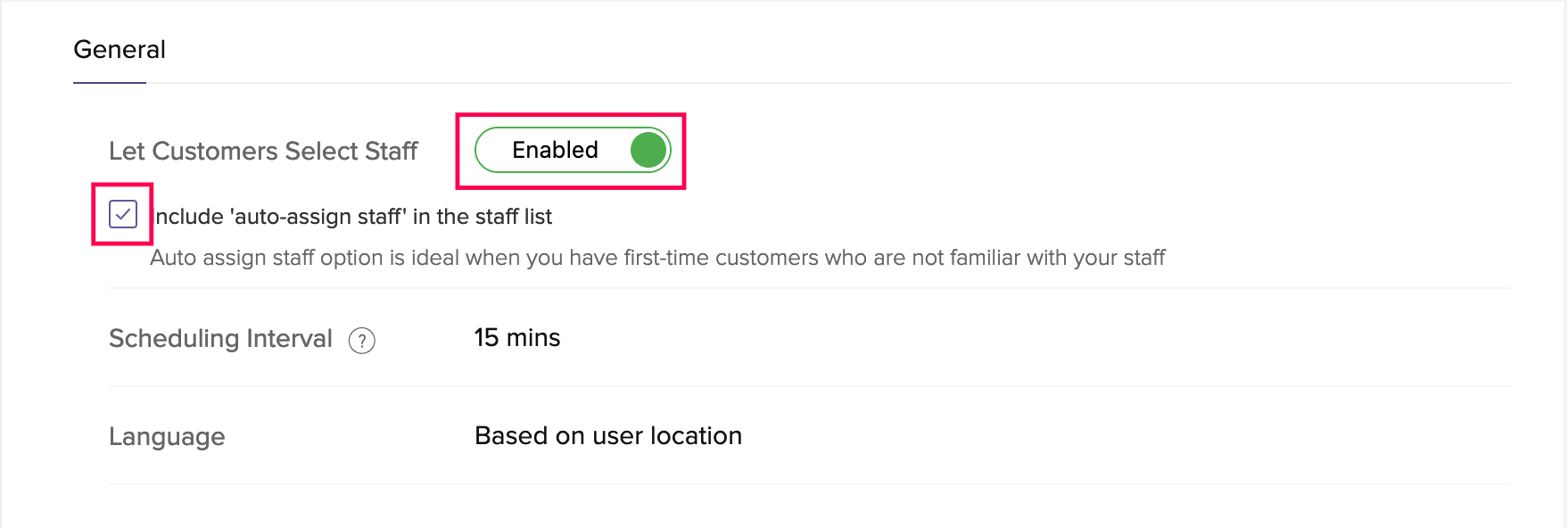Image resolution: width=1568 pixels, height=528 pixels.
Task: Open the Based on user location setting
Action: click(608, 435)
